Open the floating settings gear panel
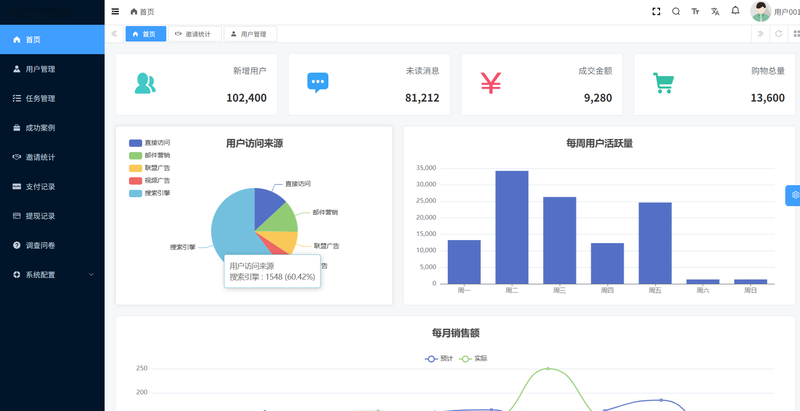The height and width of the screenshot is (411, 800). [793, 195]
